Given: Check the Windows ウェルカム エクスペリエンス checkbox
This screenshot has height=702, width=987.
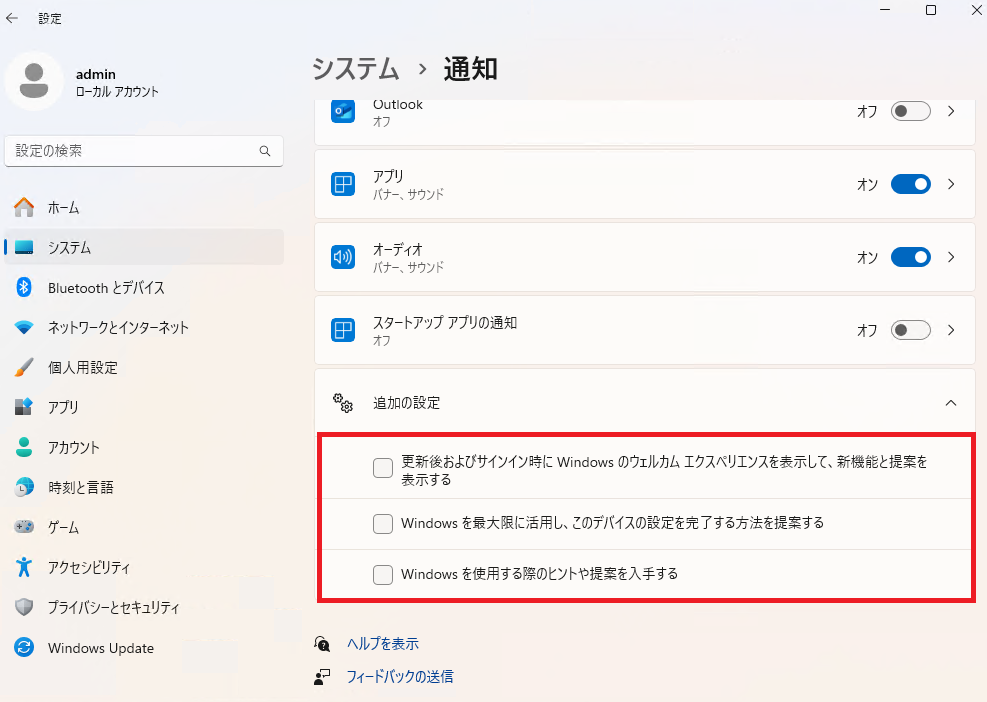Looking at the screenshot, I should pyautogui.click(x=383, y=468).
